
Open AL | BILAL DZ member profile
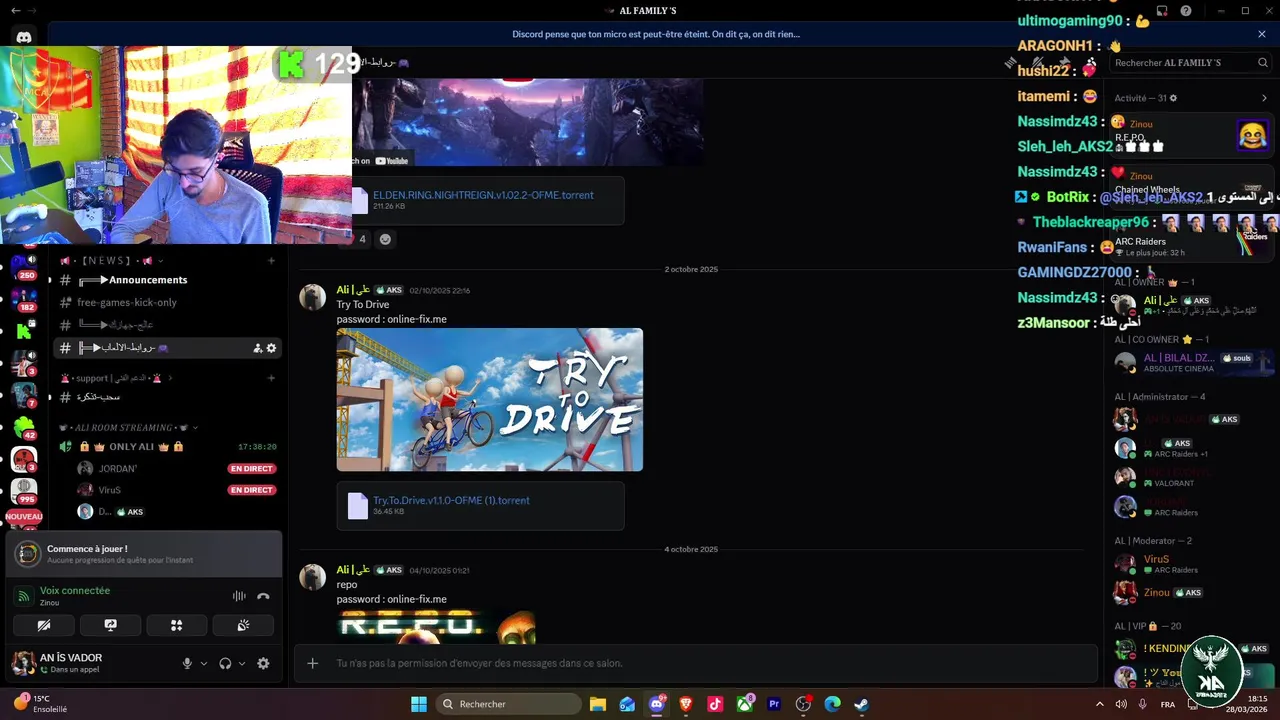tap(1191, 362)
